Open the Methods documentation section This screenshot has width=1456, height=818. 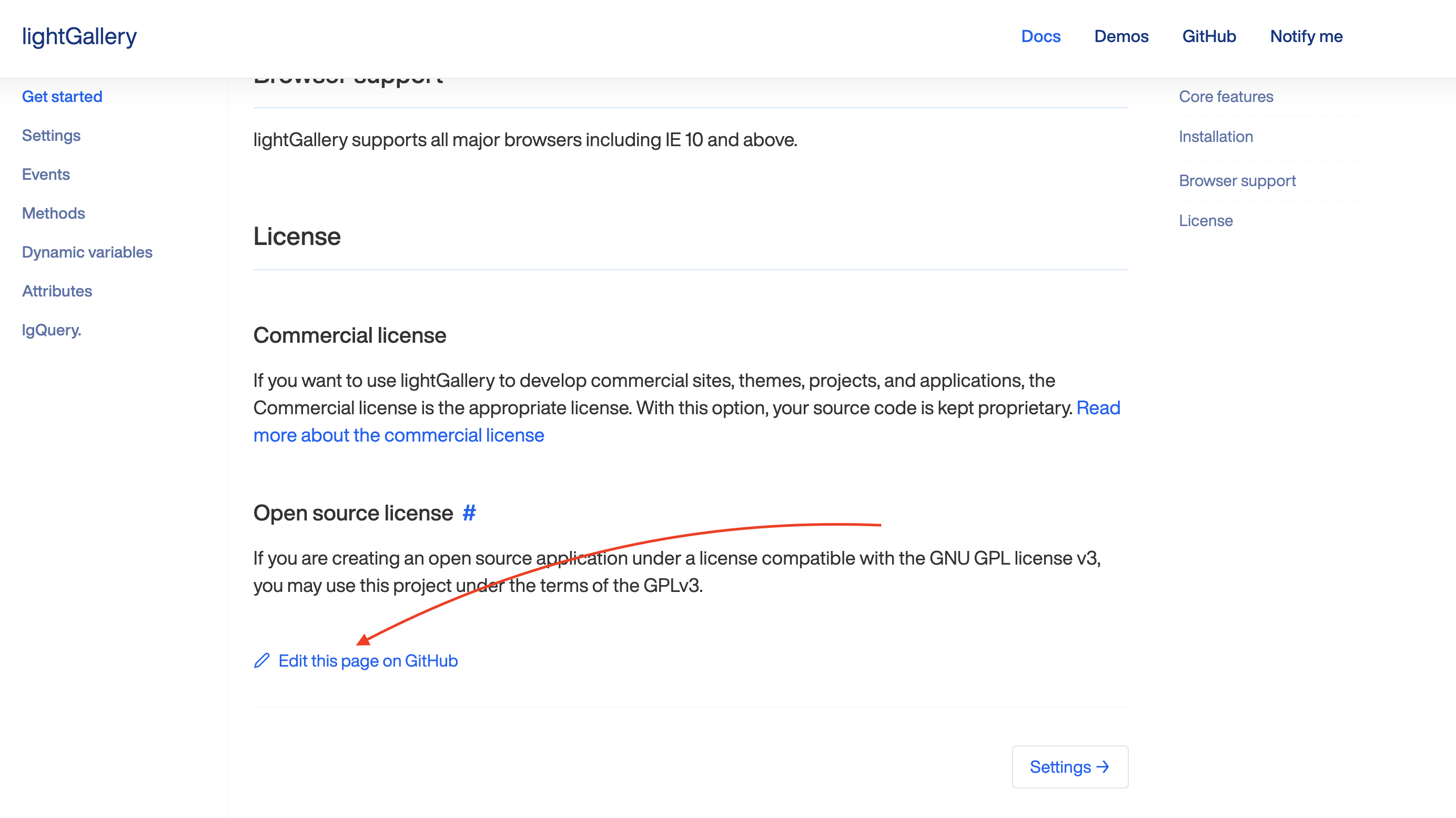[x=54, y=213]
